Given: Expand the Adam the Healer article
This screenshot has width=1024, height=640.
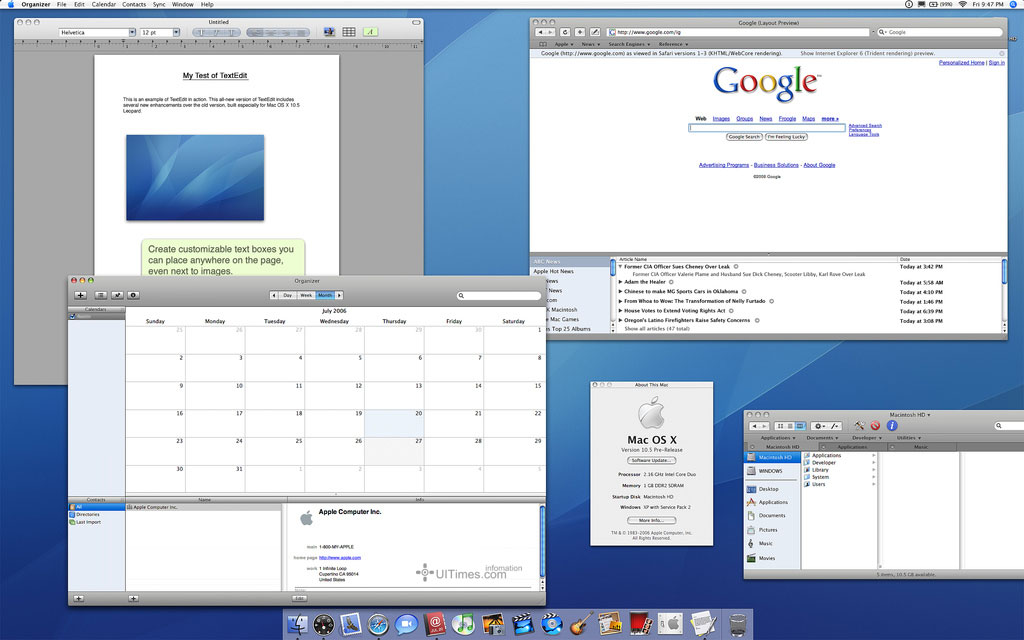Looking at the screenshot, I should [620, 282].
